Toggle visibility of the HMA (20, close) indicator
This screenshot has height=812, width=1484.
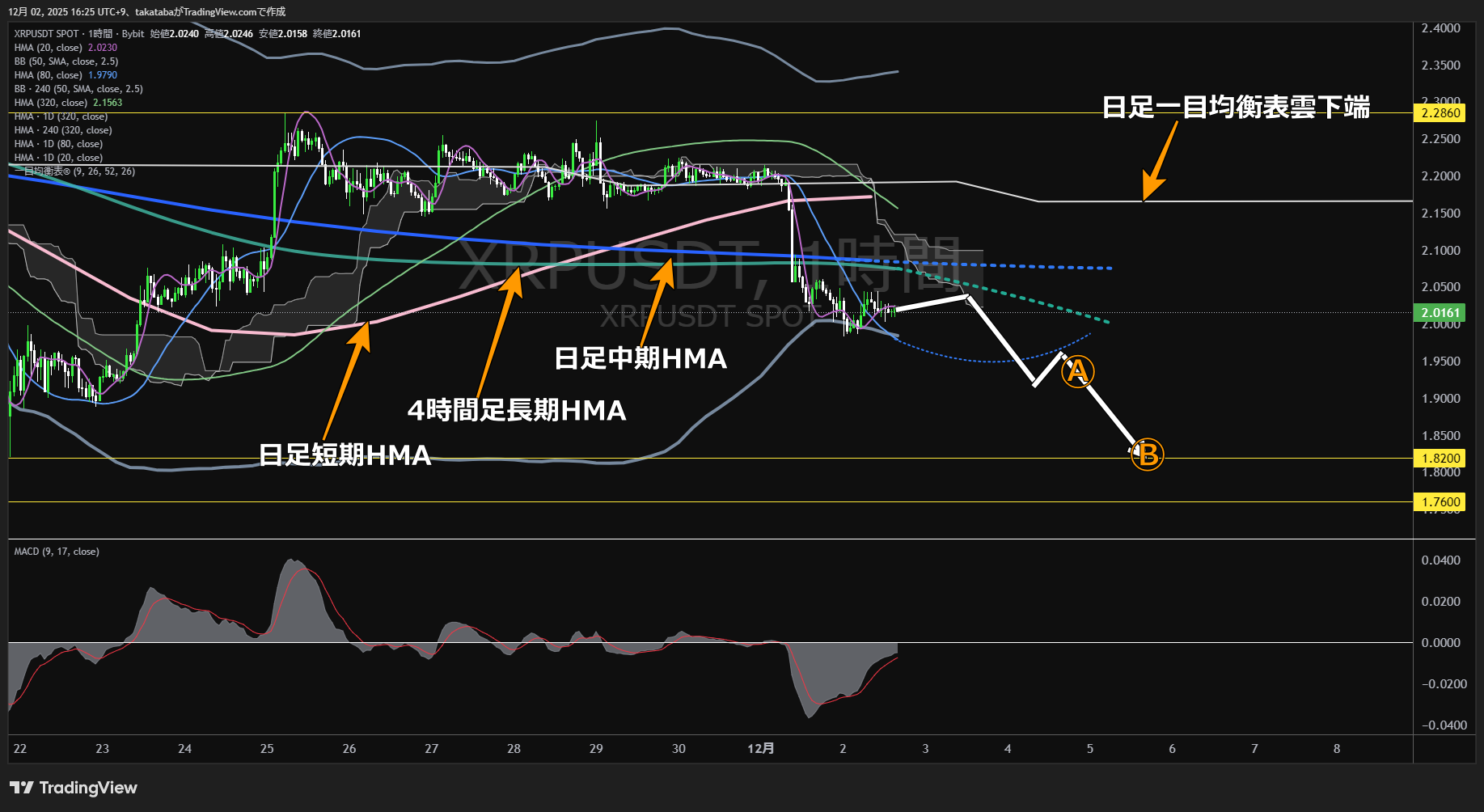[x=49, y=48]
